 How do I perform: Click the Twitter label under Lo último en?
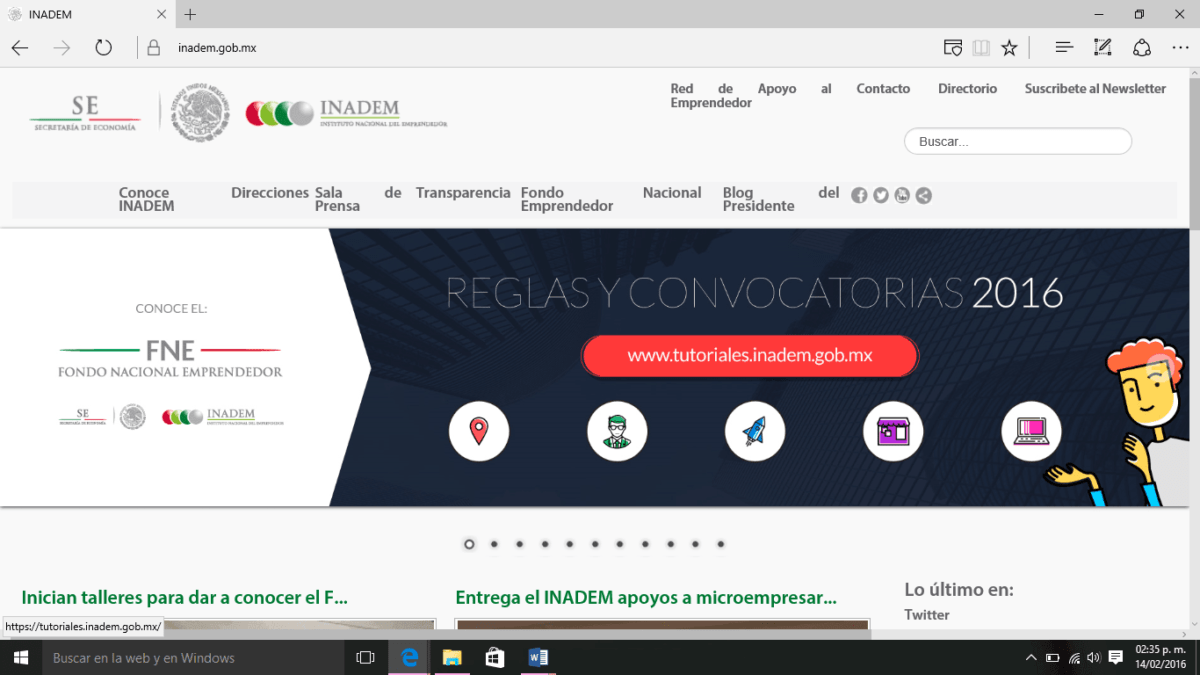point(927,614)
